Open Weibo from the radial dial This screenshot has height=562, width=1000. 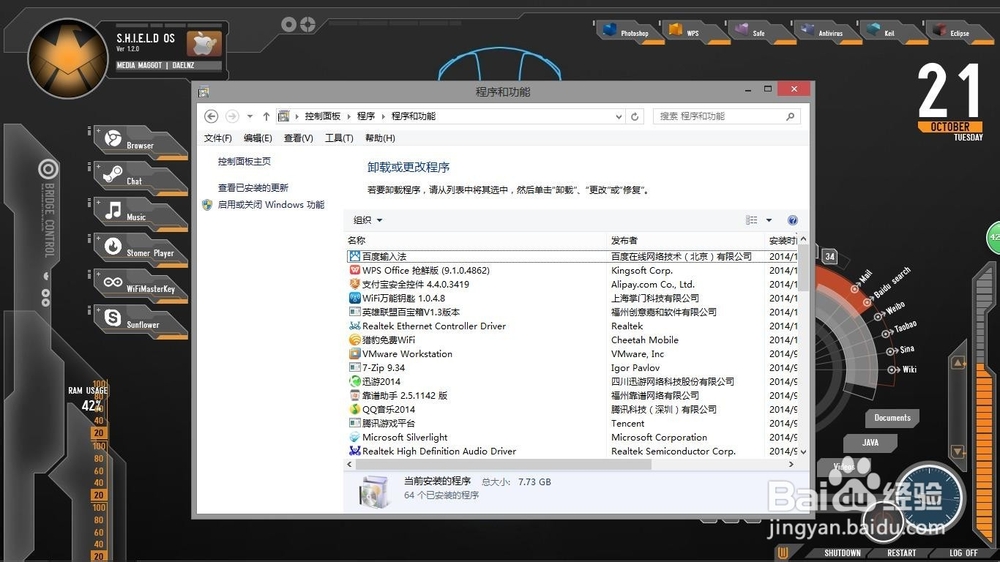coord(890,311)
